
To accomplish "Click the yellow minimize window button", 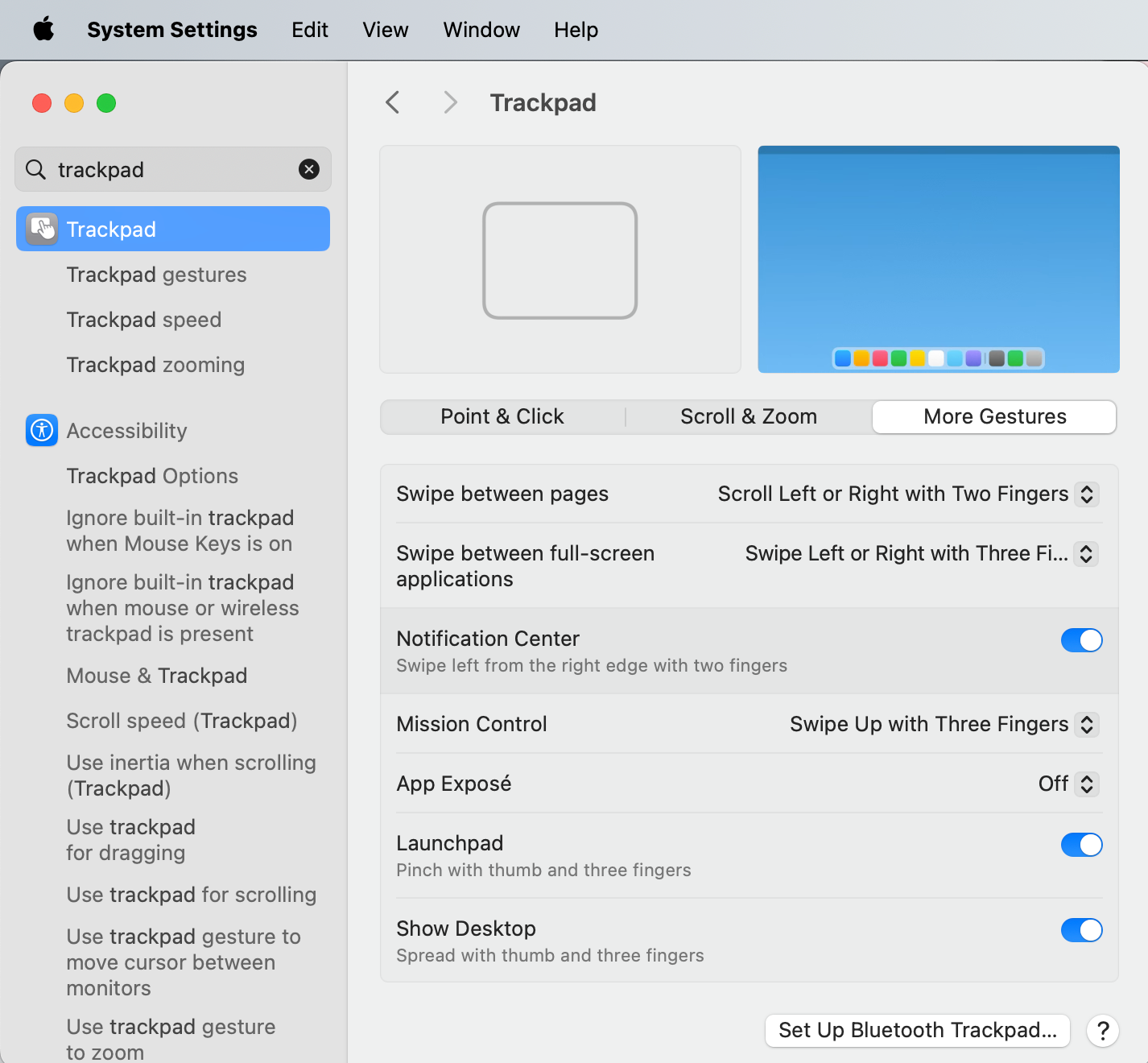I will 74,103.
